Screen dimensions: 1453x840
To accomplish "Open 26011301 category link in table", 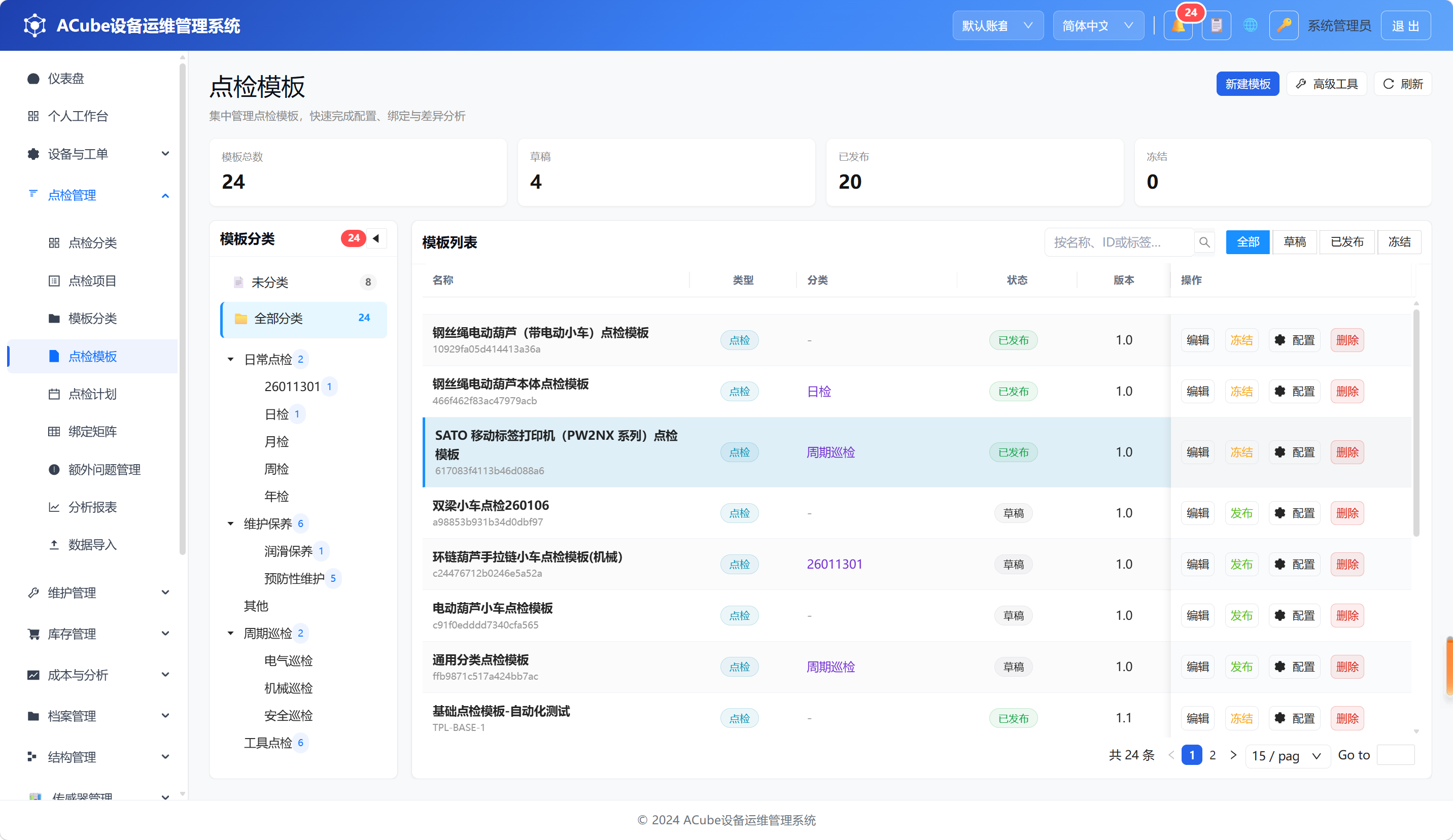I will pyautogui.click(x=835, y=565).
